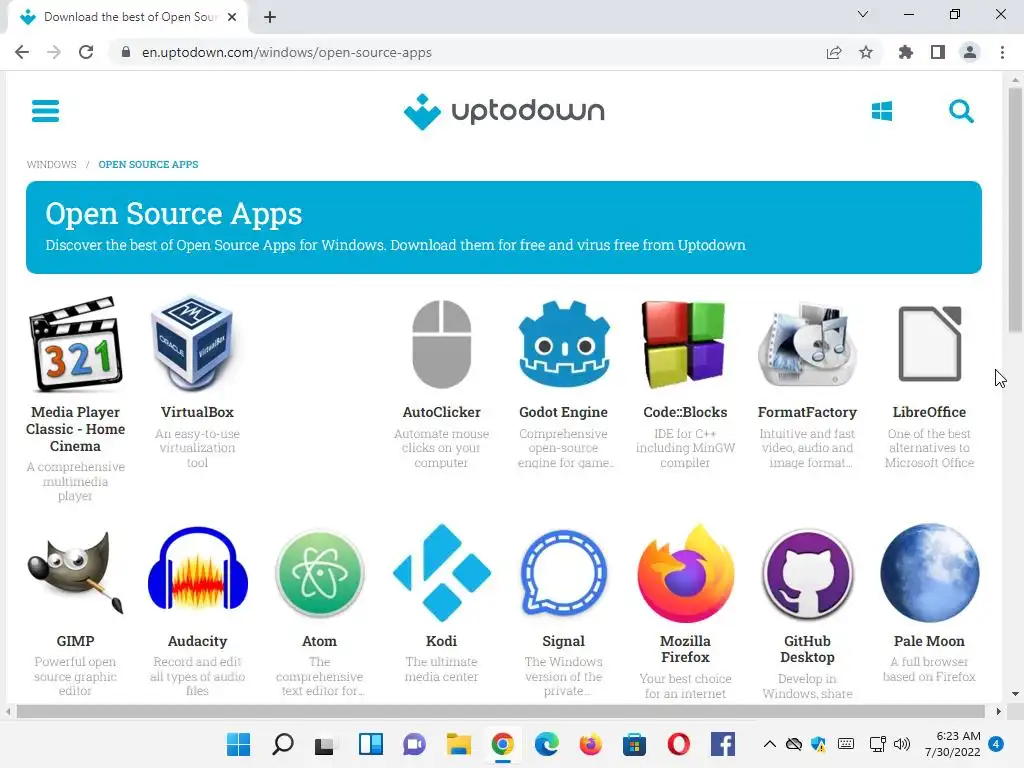View site security lock info

pyautogui.click(x=125, y=52)
